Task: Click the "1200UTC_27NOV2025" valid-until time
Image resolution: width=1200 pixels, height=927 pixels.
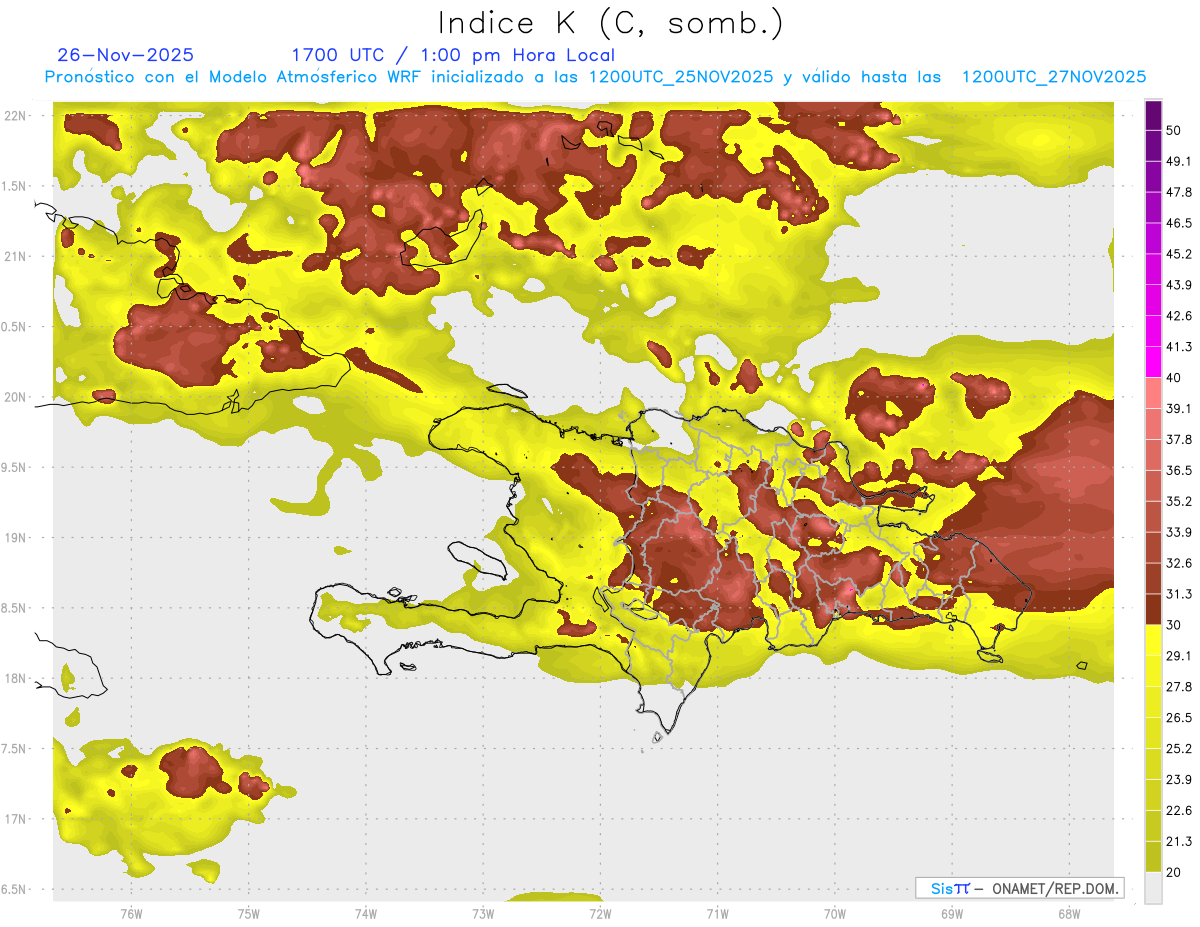Action: (1053, 77)
